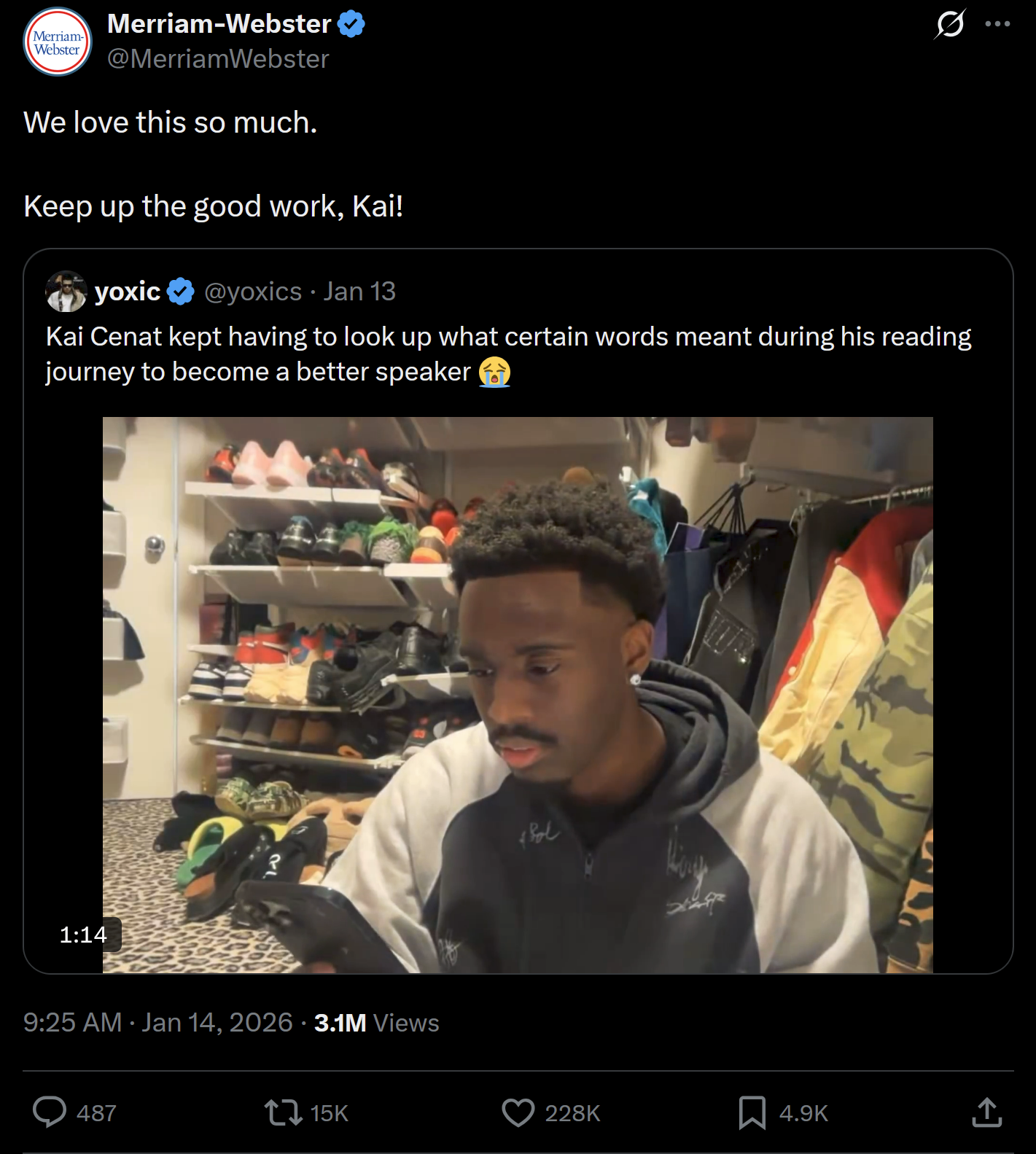The height and width of the screenshot is (1154, 1036).
Task: Click Merriam-Webster's blue verified badge
Action: [351, 24]
